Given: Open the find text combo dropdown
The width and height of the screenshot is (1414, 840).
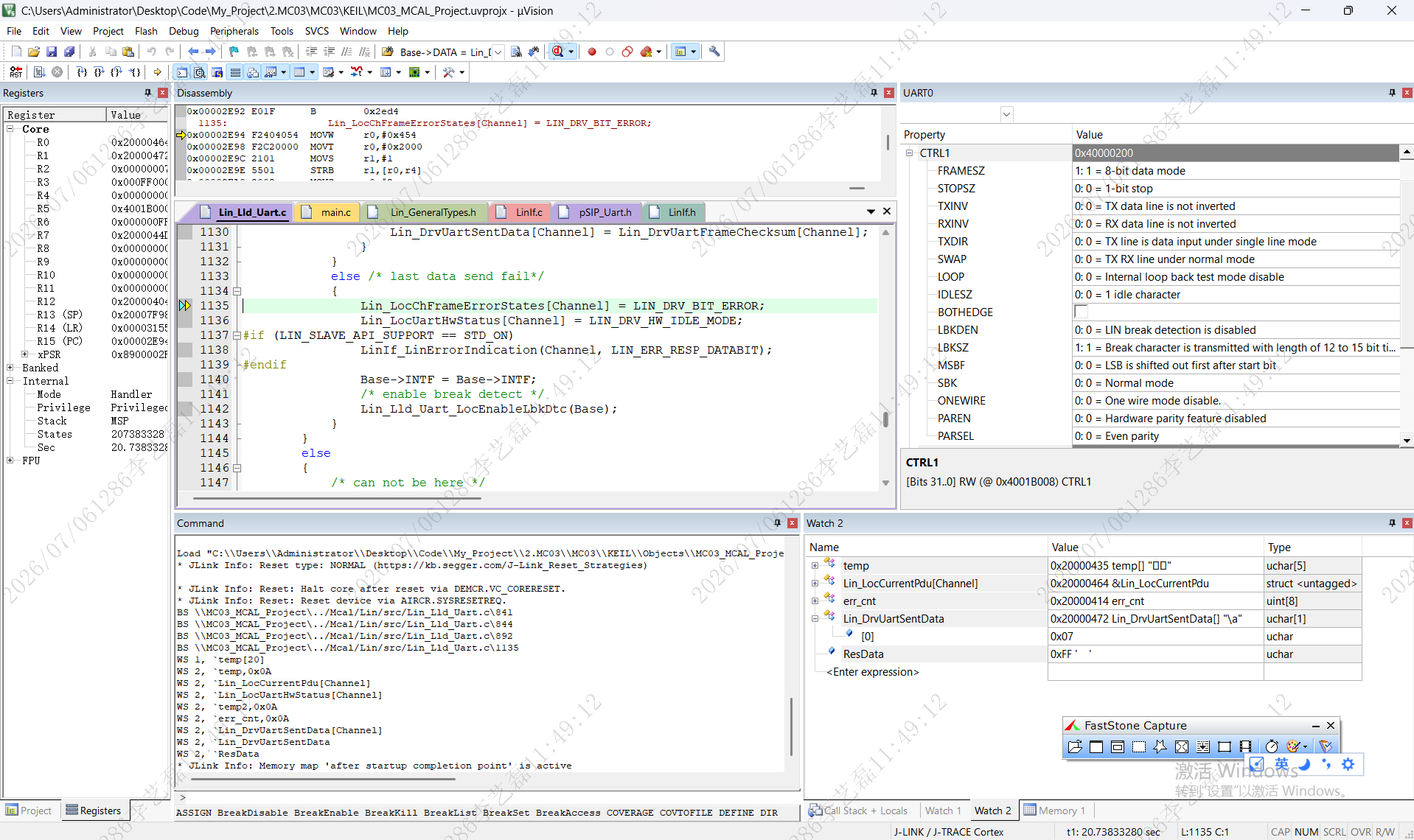Looking at the screenshot, I should click(x=498, y=52).
